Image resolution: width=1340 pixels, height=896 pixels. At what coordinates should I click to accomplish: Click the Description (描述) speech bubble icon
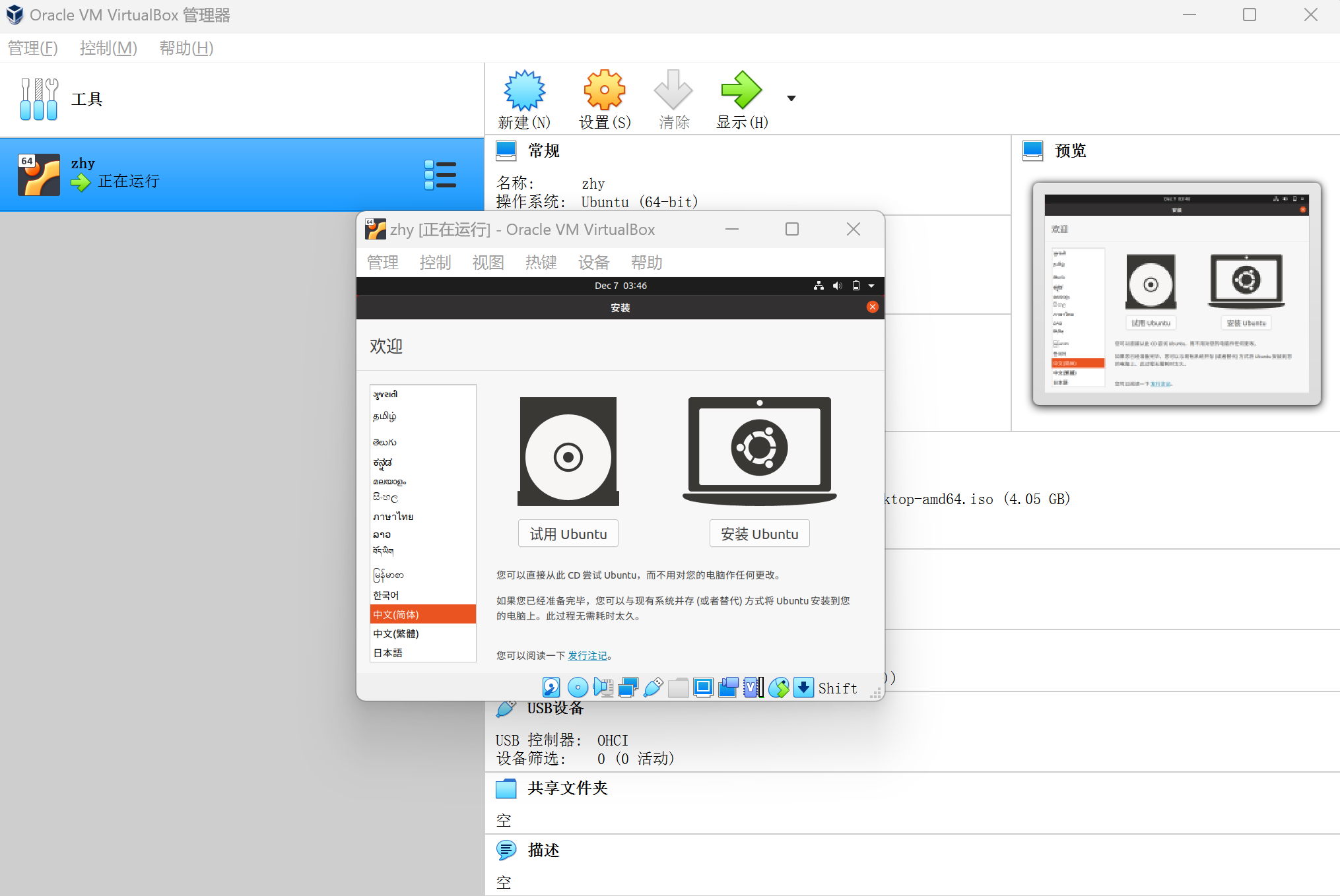click(506, 850)
